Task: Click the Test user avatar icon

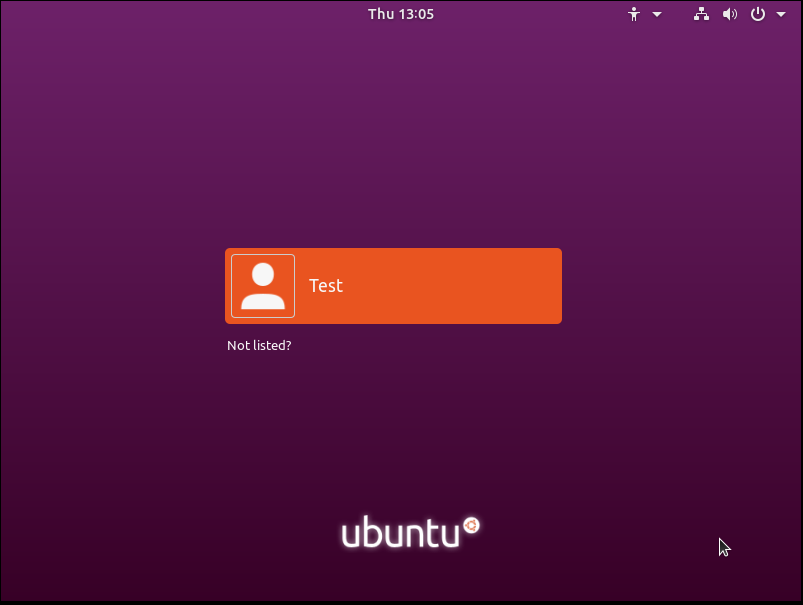Action: [263, 286]
